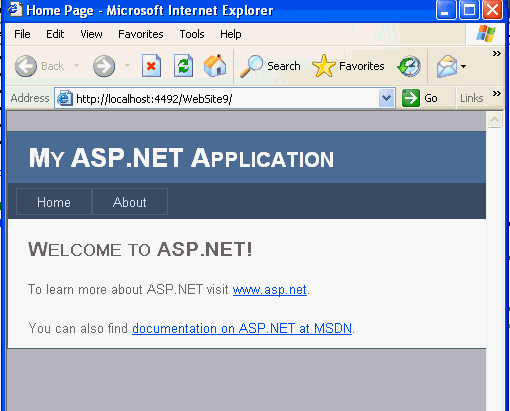Viewport: 510px width, 411px height.
Task: Open the address bar URL dropdown
Action: click(386, 98)
